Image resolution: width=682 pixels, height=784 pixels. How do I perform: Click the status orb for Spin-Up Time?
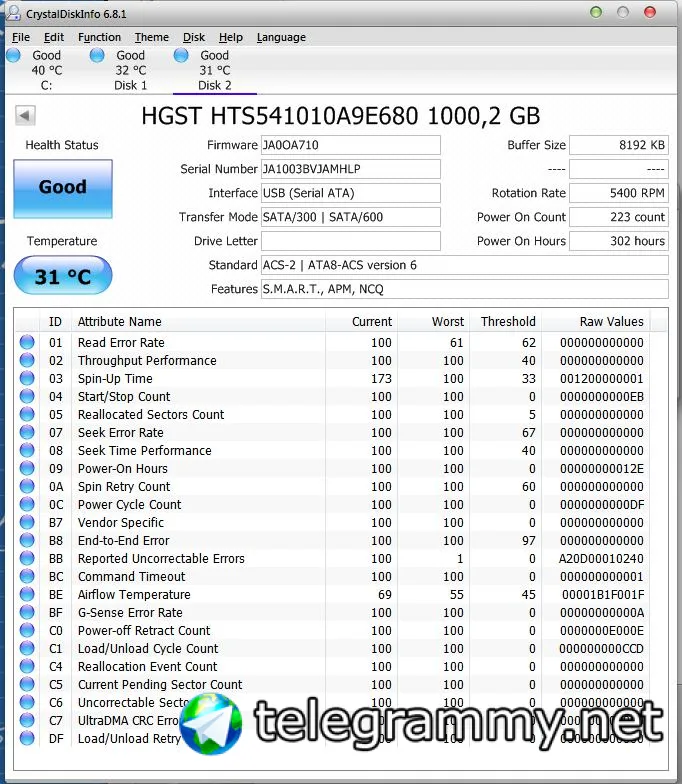coord(27,378)
